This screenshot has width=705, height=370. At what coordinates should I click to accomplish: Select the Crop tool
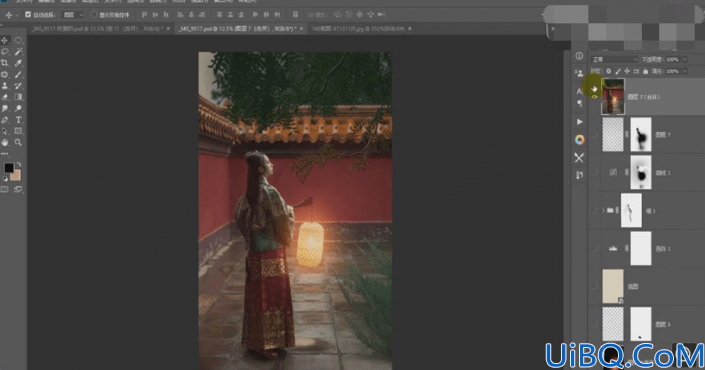coord(5,63)
